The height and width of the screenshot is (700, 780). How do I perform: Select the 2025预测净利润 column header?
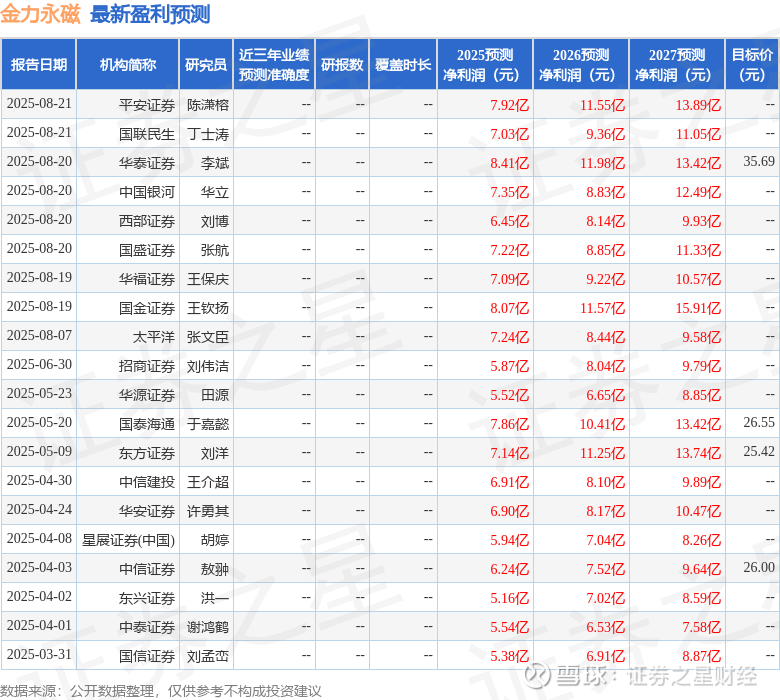coord(485,65)
